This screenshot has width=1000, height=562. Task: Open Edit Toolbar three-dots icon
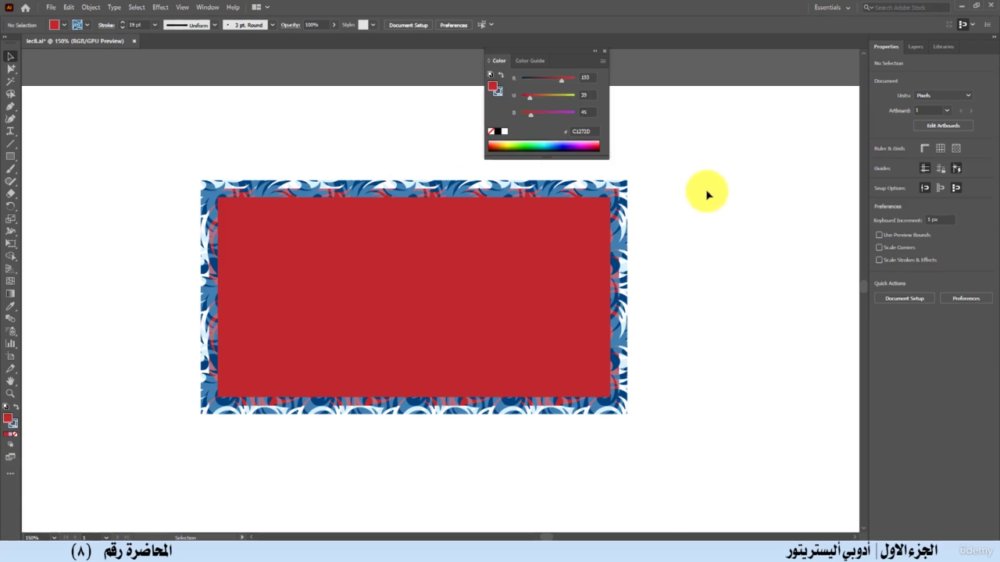click(x=10, y=474)
